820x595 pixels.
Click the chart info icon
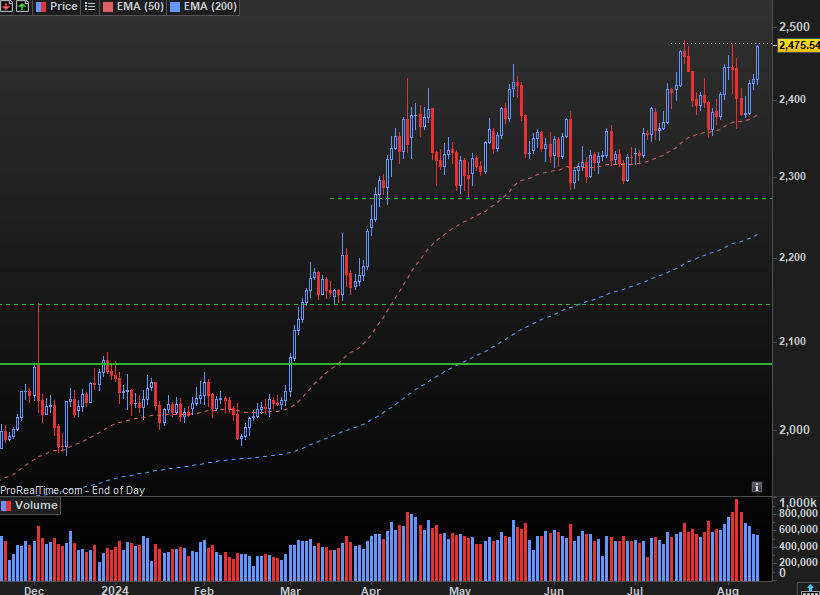(757, 487)
